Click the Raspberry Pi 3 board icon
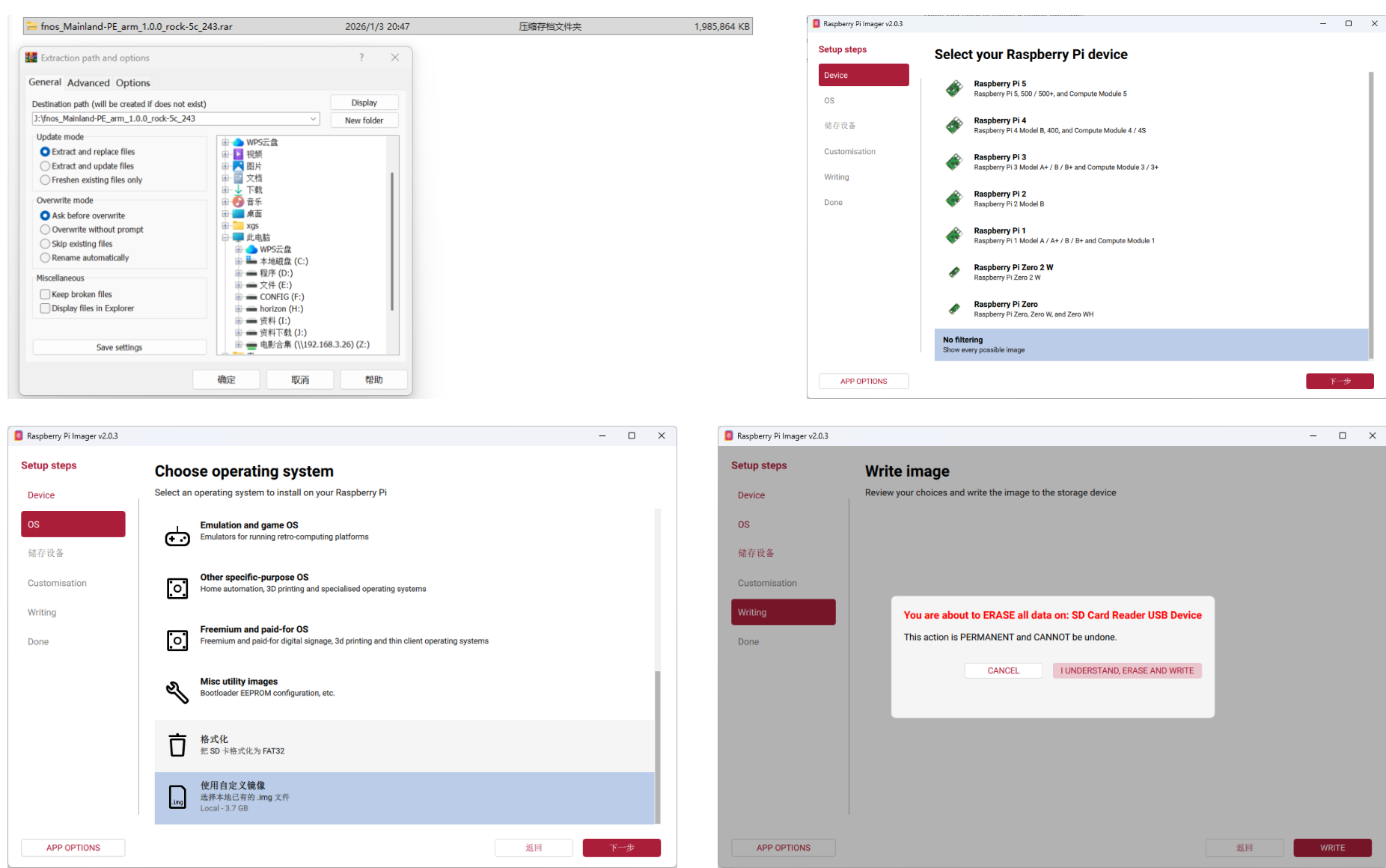This screenshot has width=1386, height=868. click(954, 162)
